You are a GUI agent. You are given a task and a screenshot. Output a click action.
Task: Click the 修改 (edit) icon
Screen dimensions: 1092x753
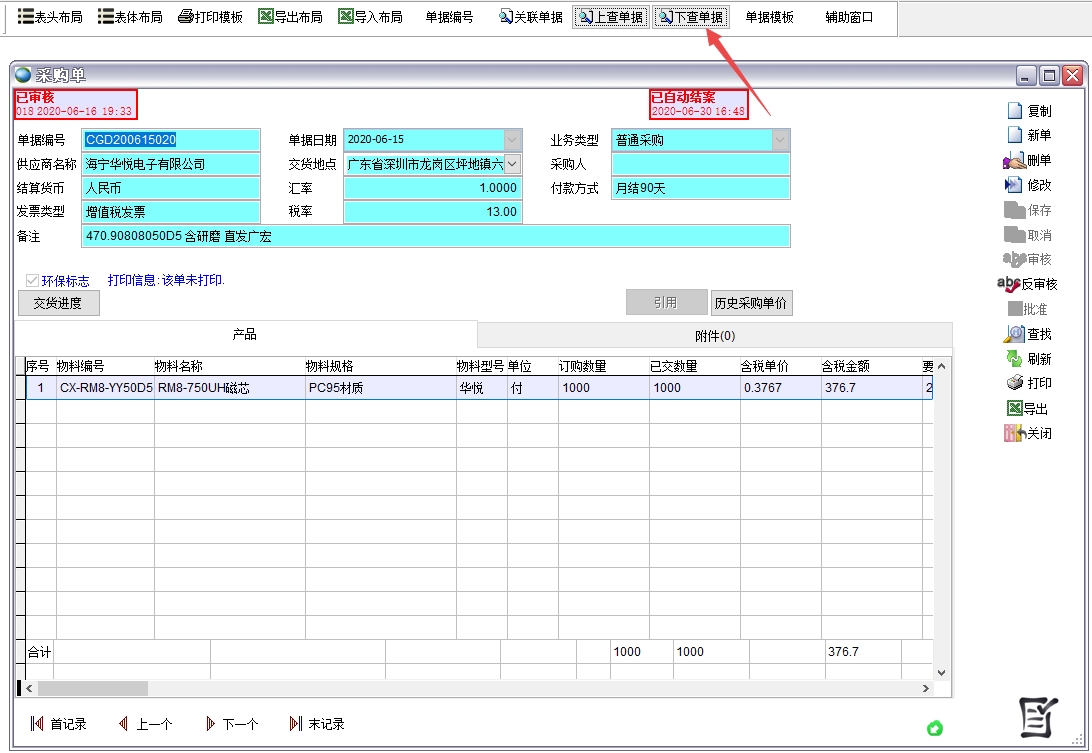pos(1014,185)
